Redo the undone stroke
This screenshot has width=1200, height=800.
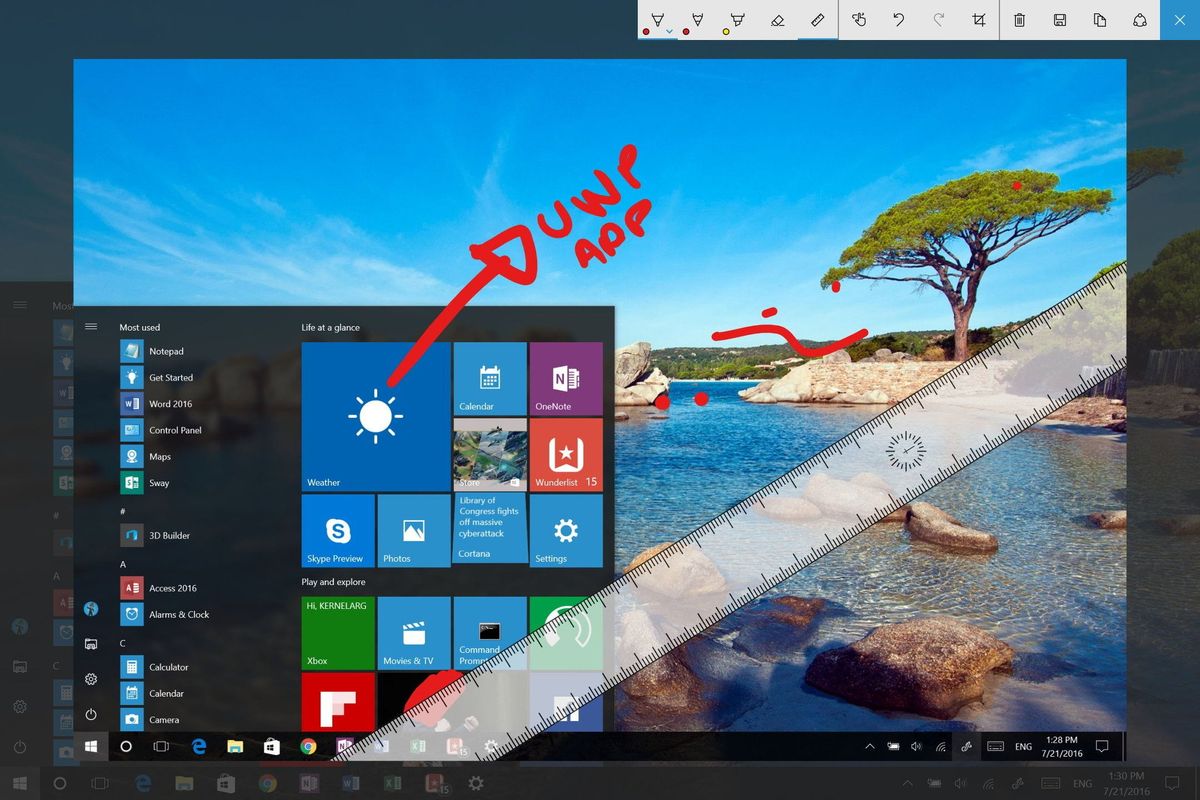click(x=940, y=18)
